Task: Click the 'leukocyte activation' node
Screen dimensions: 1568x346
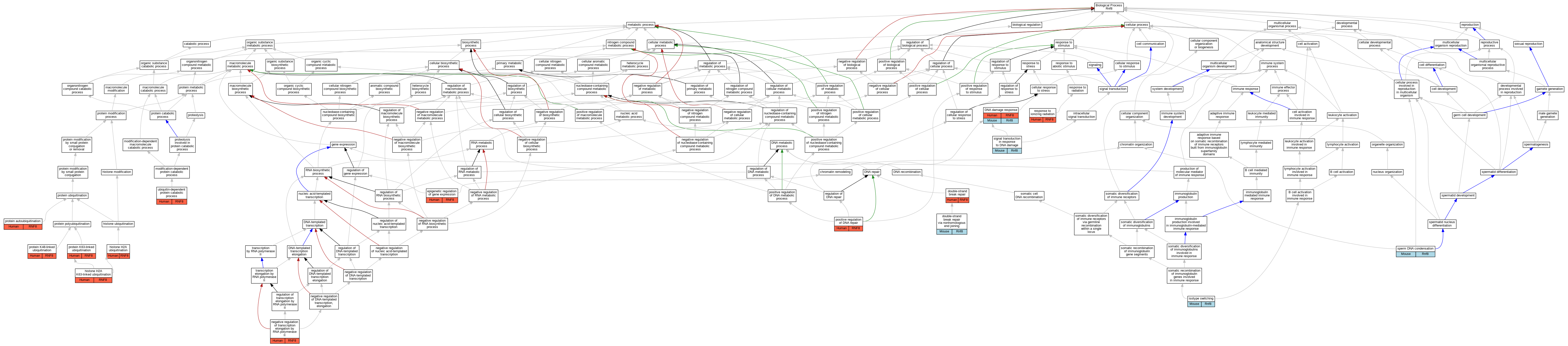Action: click(1342, 115)
